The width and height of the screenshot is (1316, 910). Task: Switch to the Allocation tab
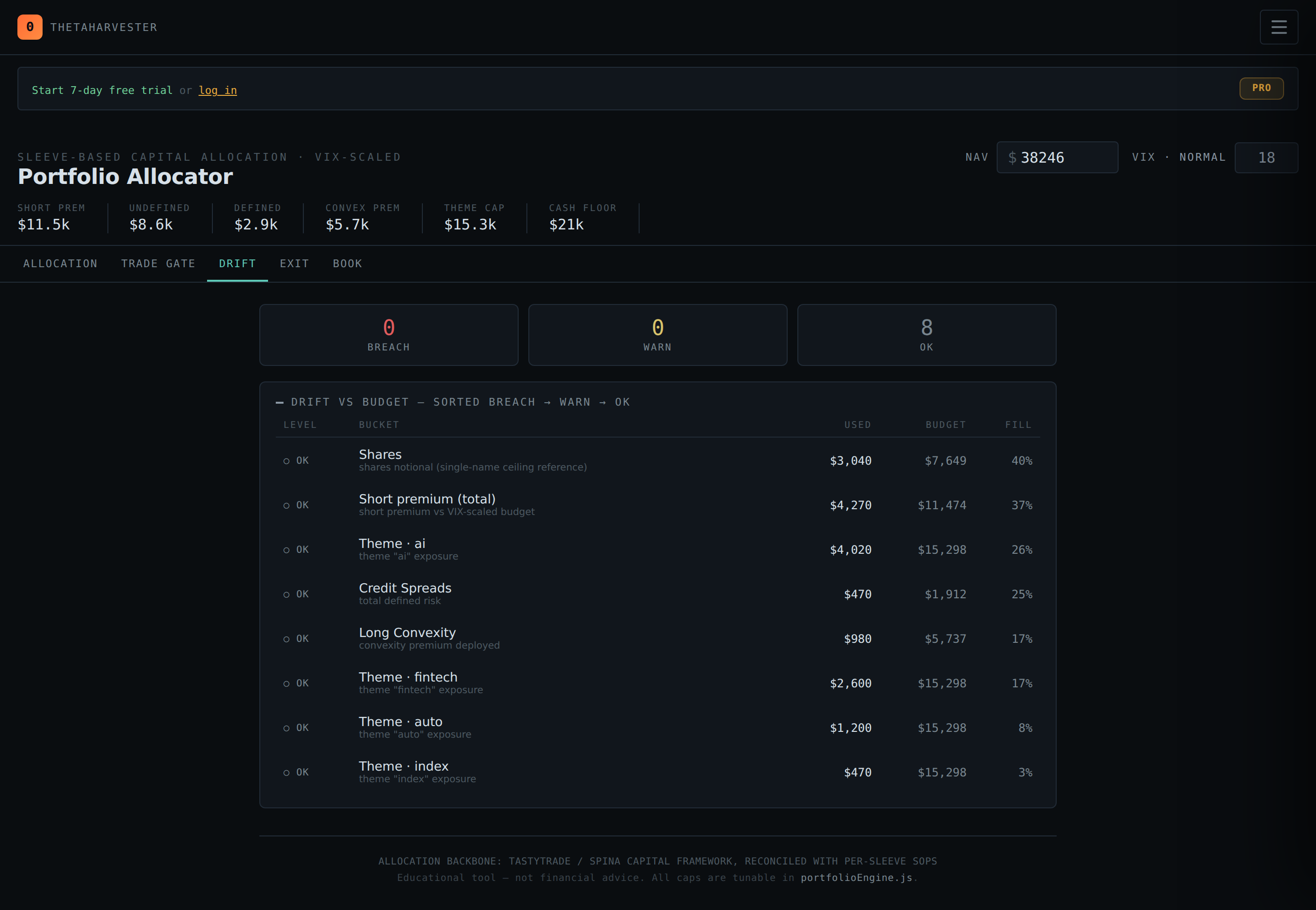60,263
